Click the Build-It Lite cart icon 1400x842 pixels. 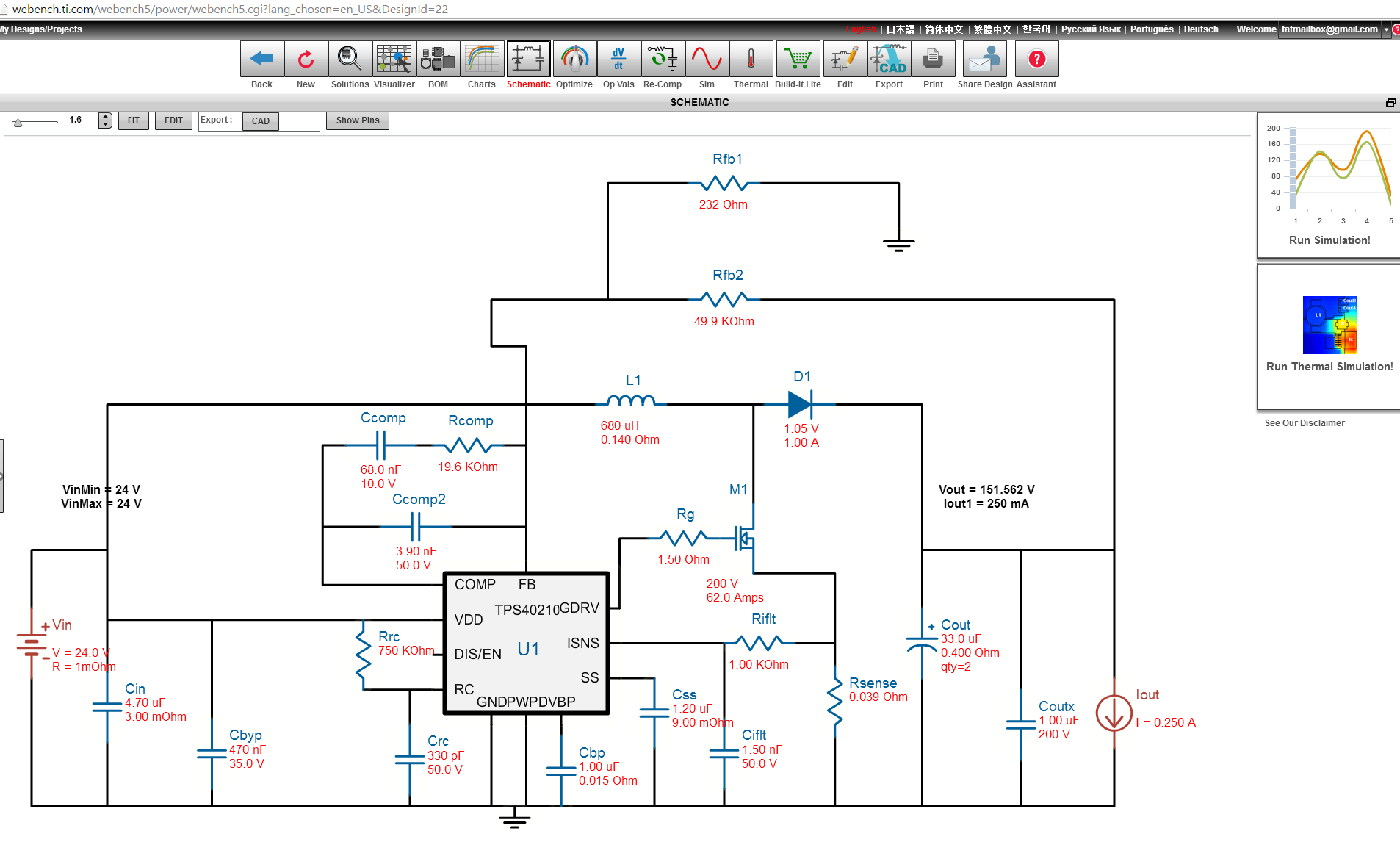point(798,59)
